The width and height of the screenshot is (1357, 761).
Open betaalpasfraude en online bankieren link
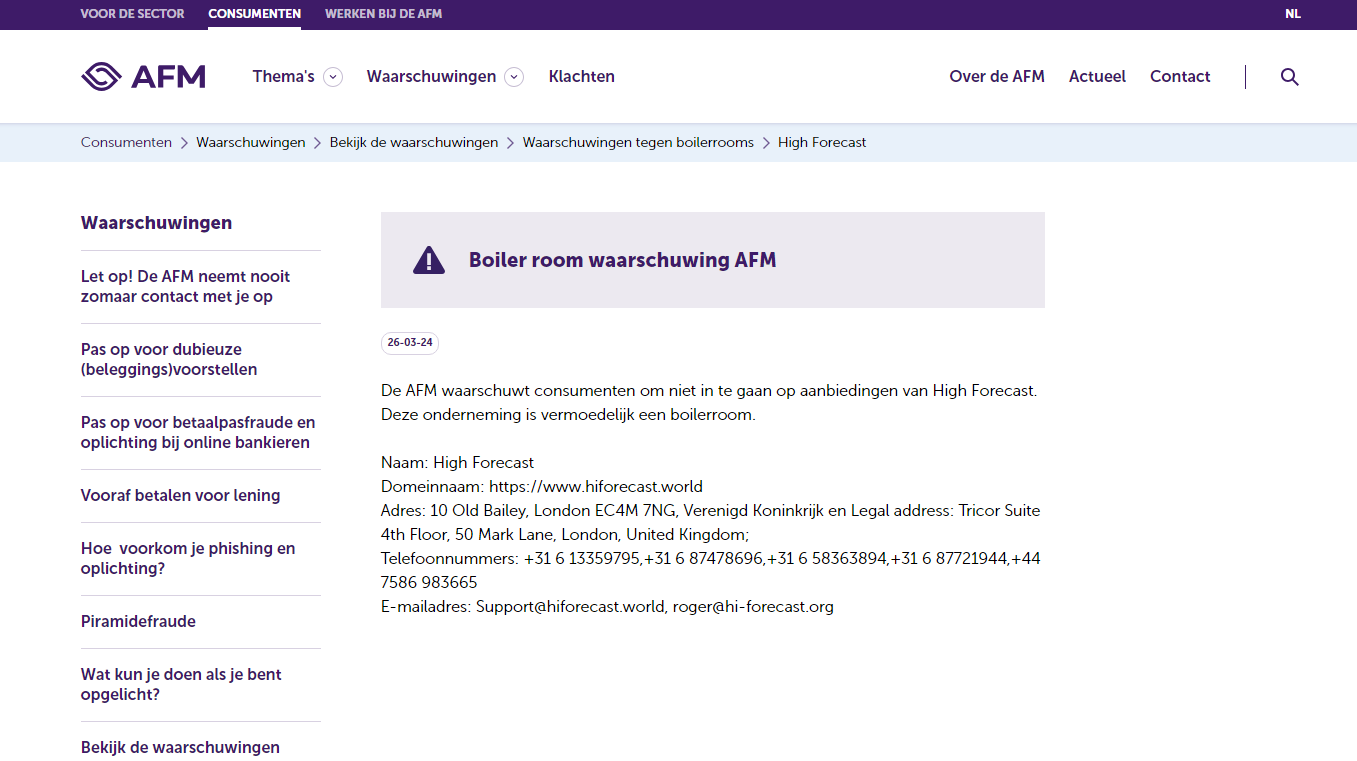click(198, 433)
